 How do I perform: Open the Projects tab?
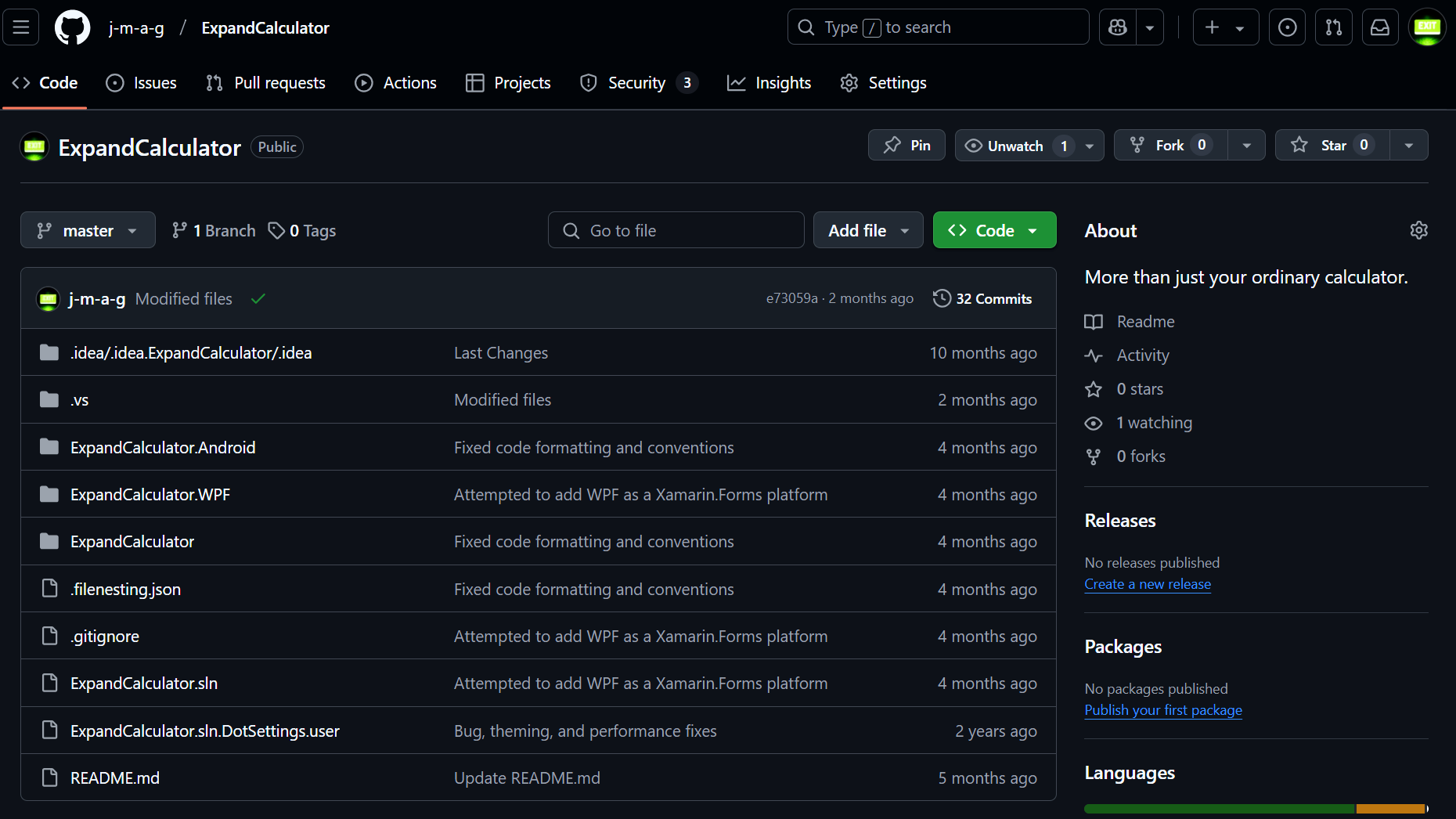pyautogui.click(x=508, y=83)
